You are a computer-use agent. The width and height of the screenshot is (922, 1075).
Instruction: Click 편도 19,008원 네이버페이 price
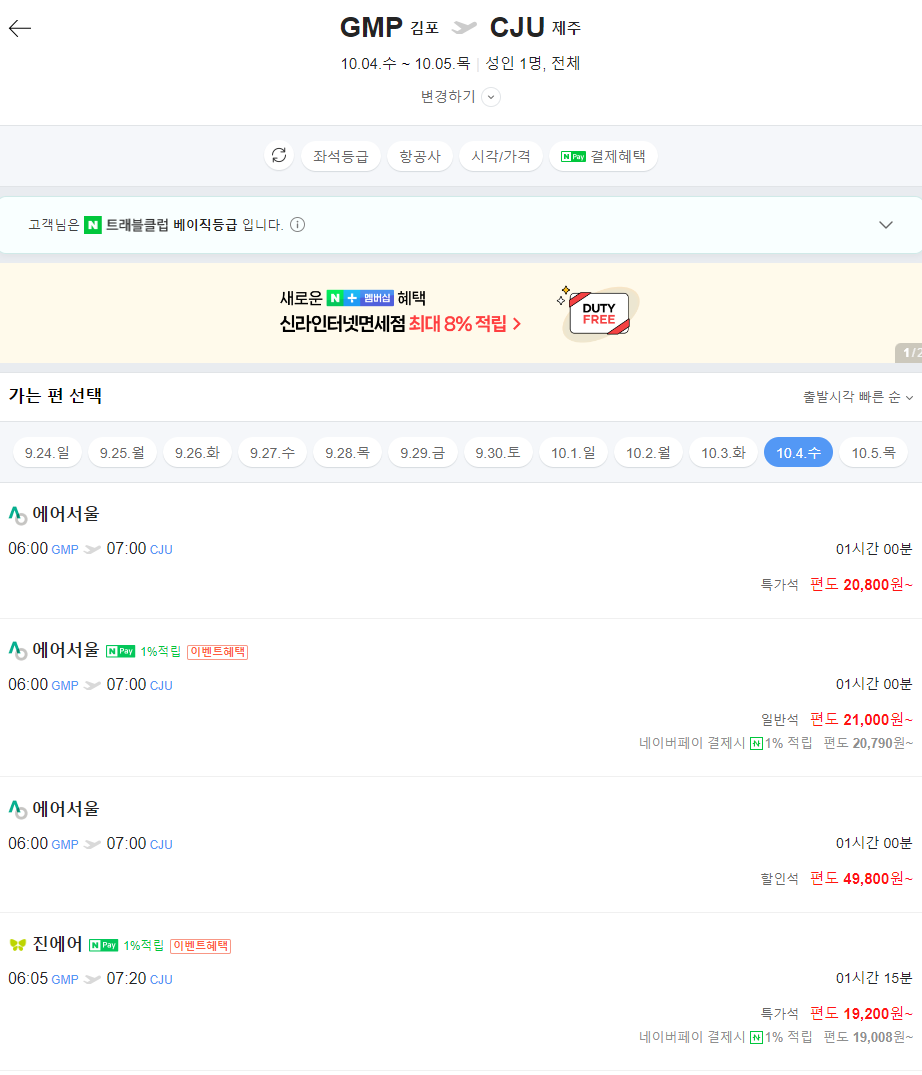coord(868,1037)
